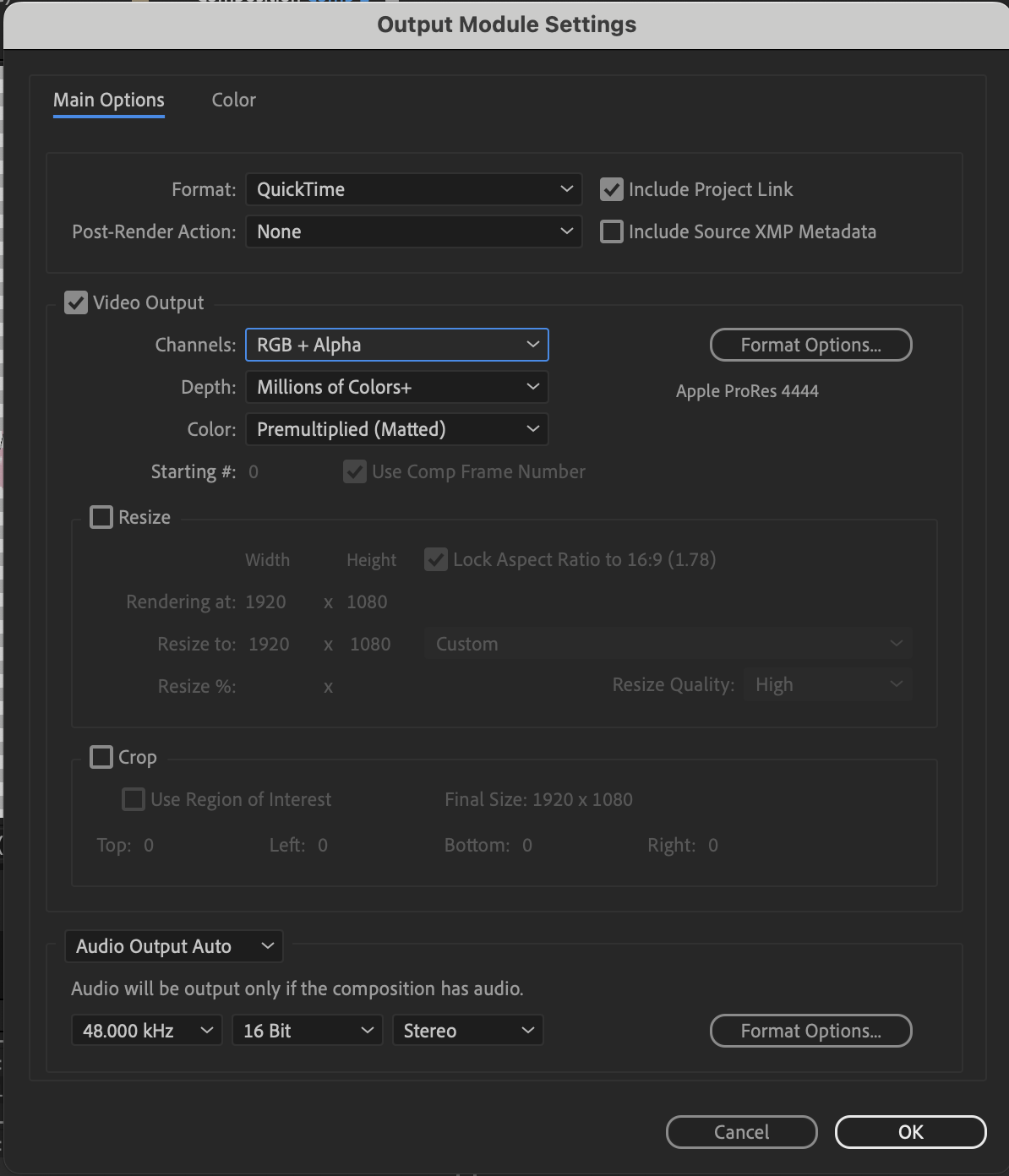The height and width of the screenshot is (1176, 1009).
Task: Uncheck the Video Output checkbox
Action: [x=76, y=302]
